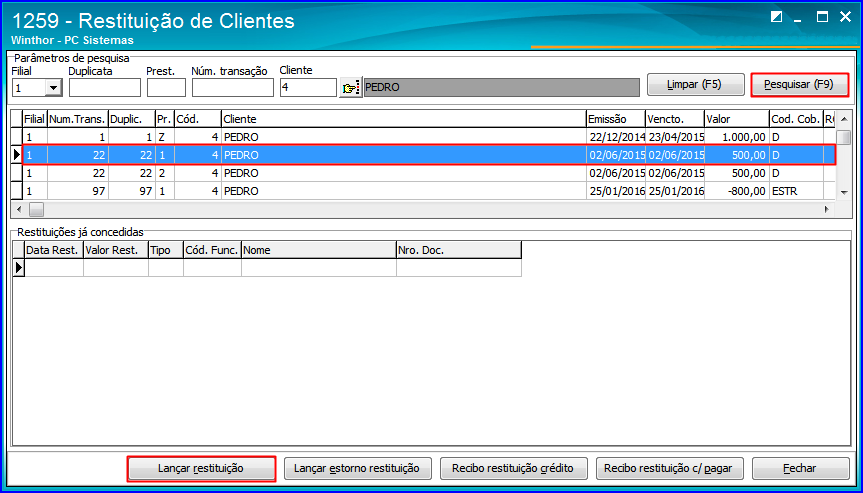Sort by Num.Trans. column header
The image size is (863, 493).
pyautogui.click(x=78, y=119)
